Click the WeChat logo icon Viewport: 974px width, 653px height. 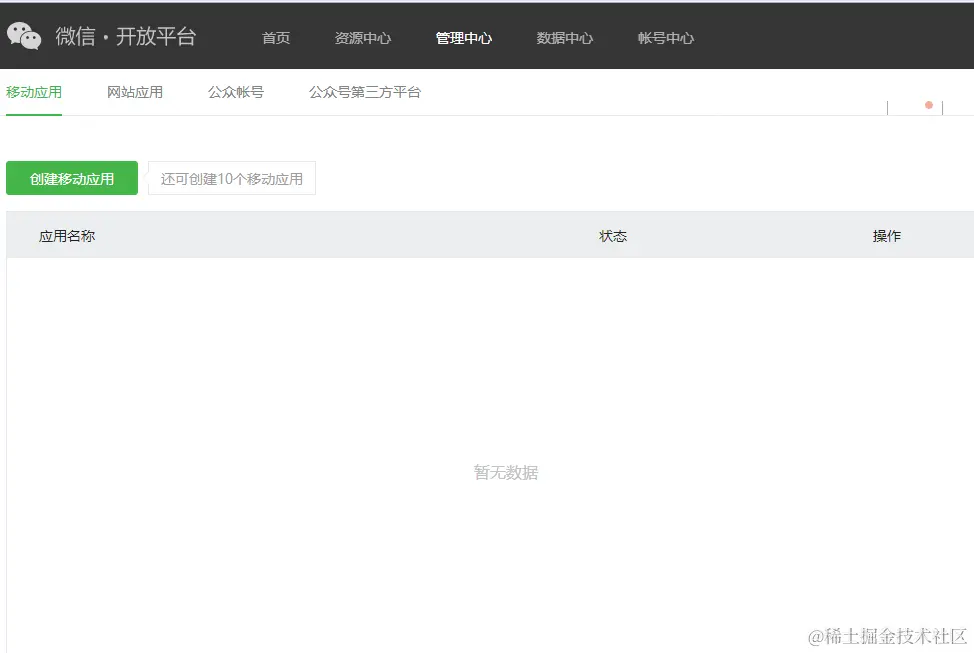pyautogui.click(x=24, y=35)
